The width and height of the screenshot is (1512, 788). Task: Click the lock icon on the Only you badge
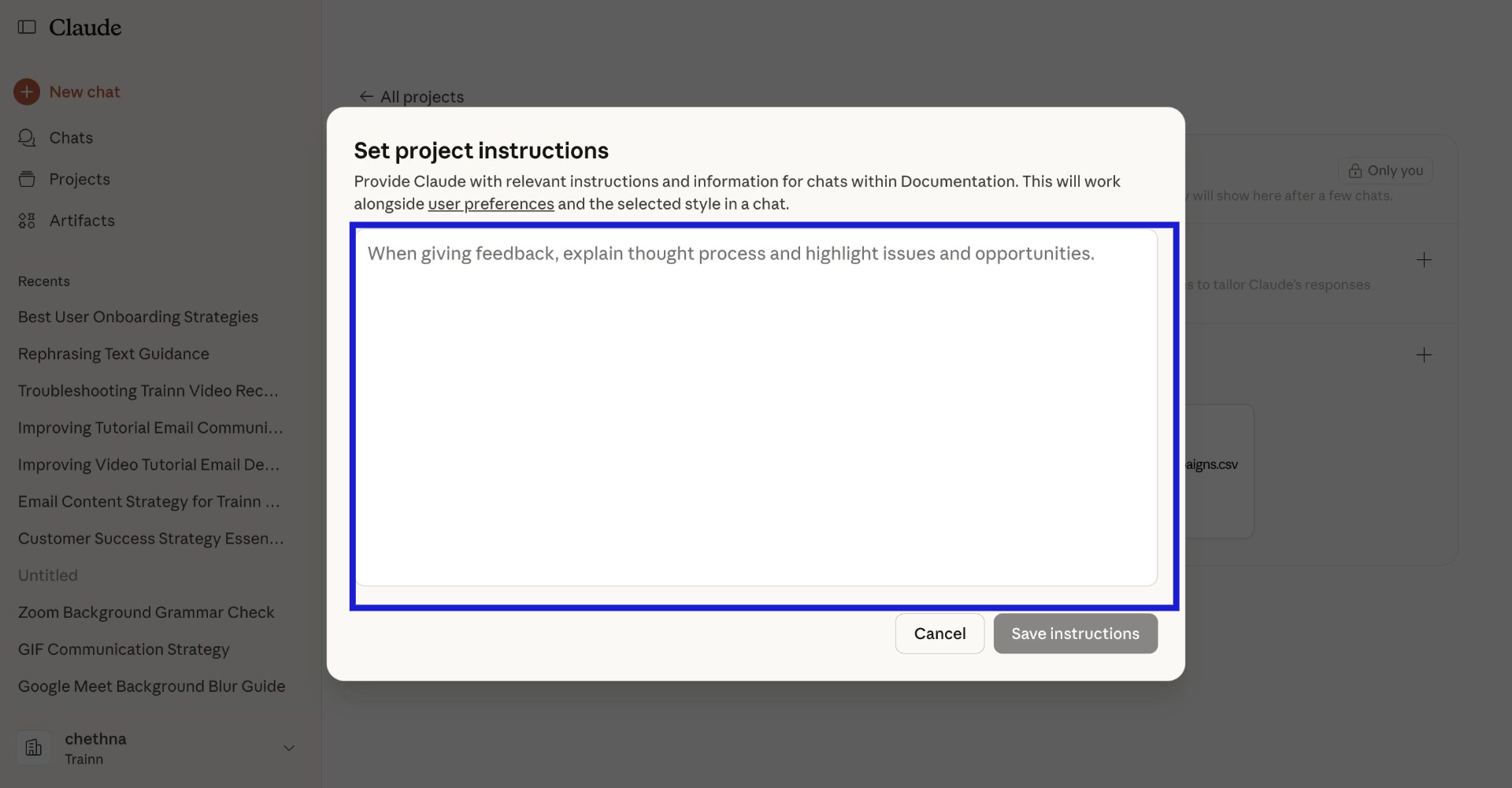point(1355,170)
